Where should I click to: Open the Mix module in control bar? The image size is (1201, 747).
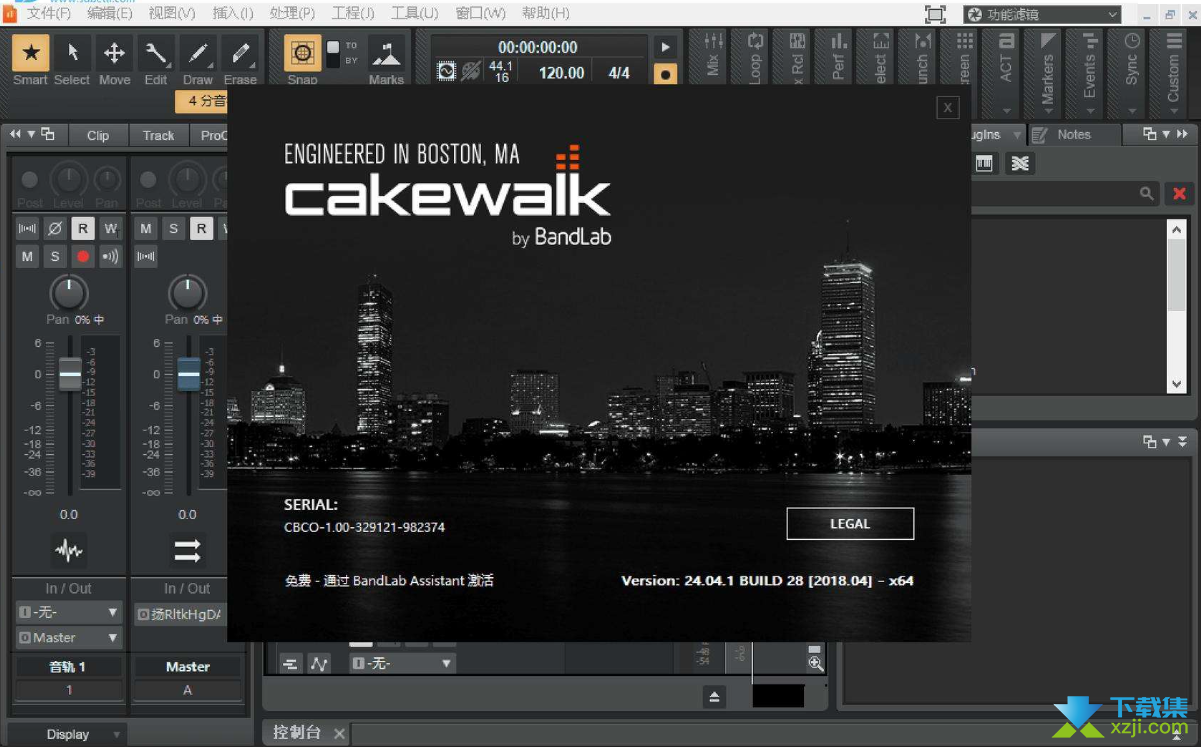713,57
